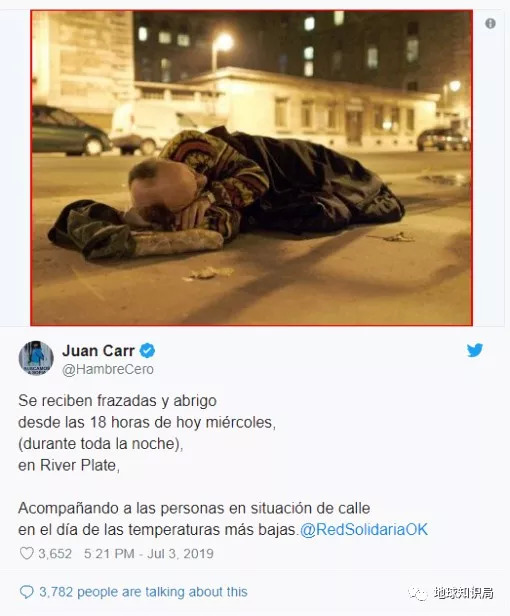Click the blue verified badge
510x616 pixels.
[147, 350]
